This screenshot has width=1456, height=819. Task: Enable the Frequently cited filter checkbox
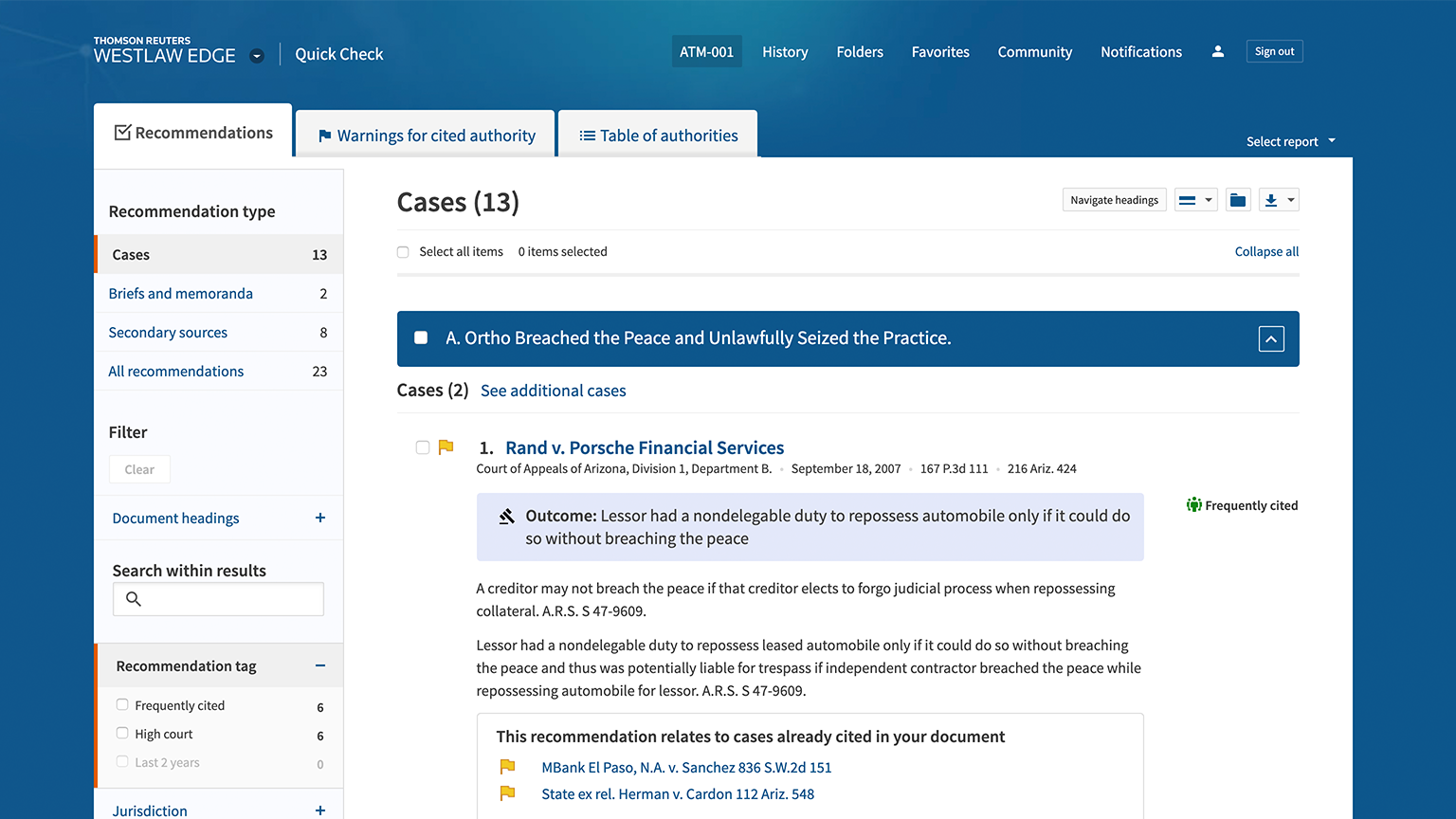122,704
